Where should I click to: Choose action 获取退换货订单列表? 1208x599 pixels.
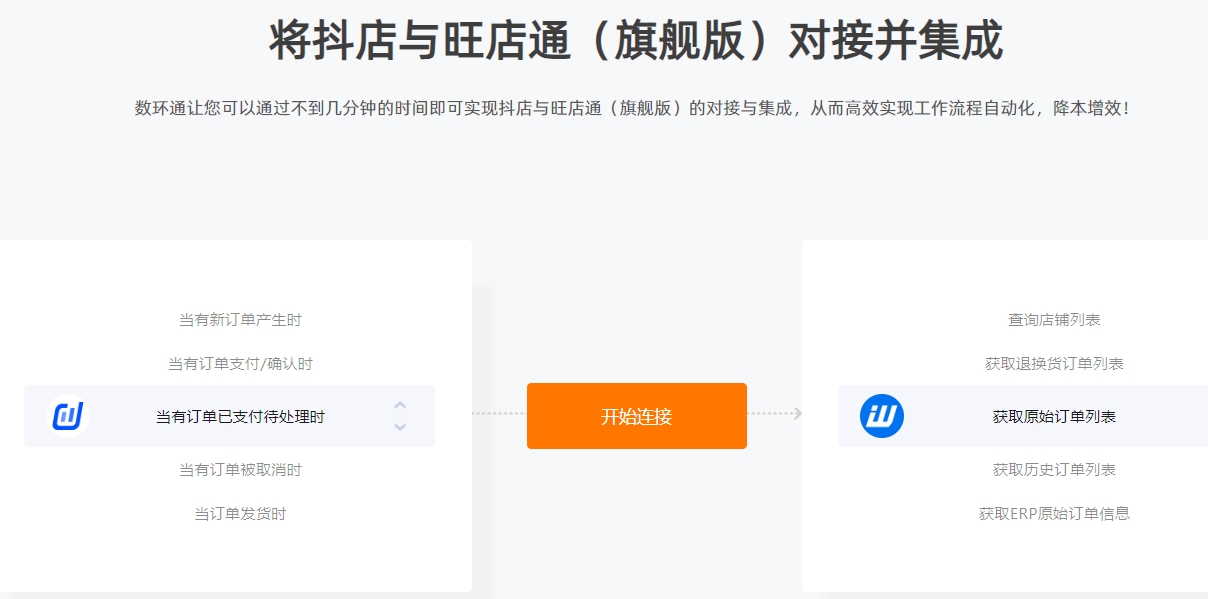tap(1054, 364)
